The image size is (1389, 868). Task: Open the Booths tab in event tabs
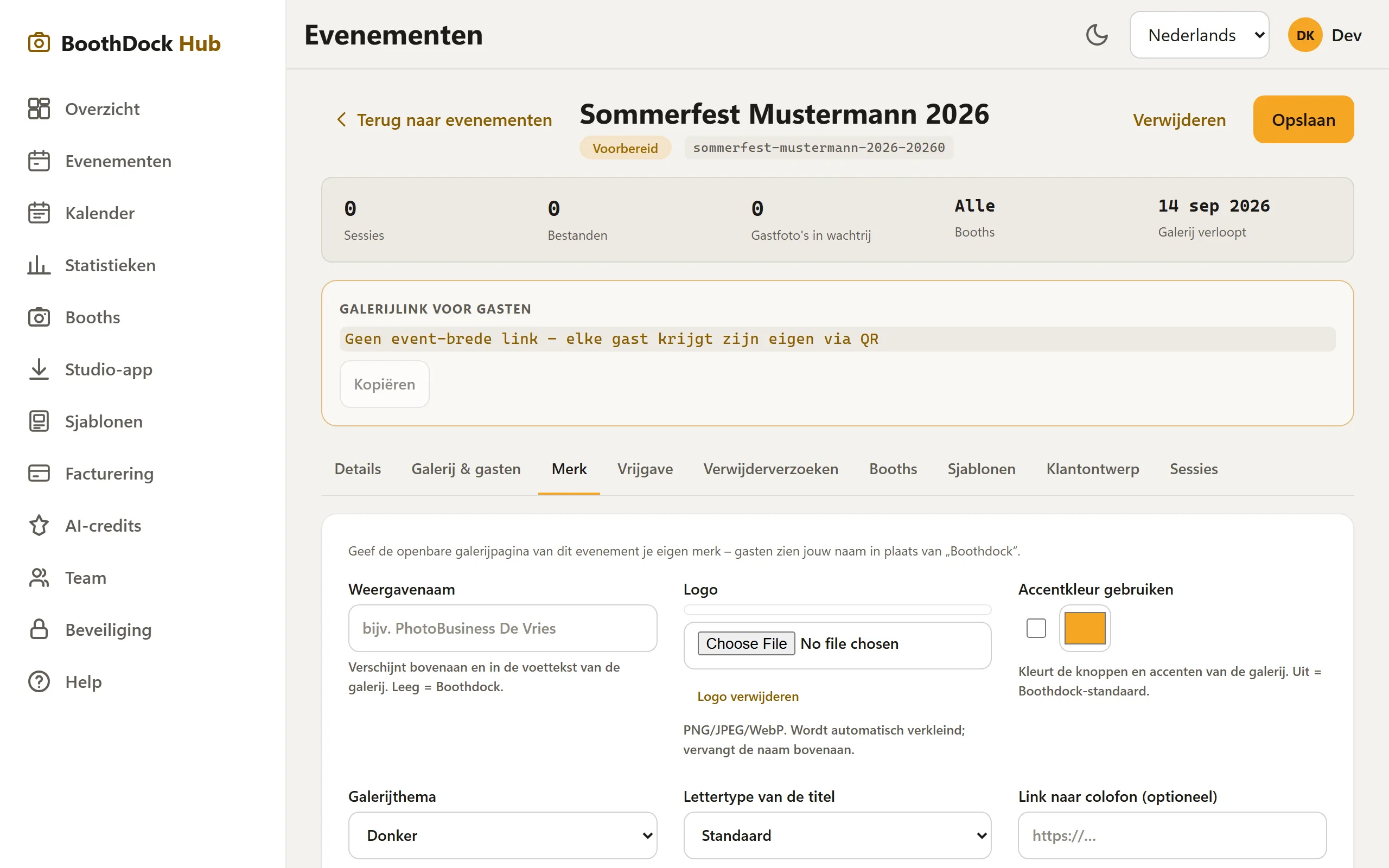coord(893,469)
